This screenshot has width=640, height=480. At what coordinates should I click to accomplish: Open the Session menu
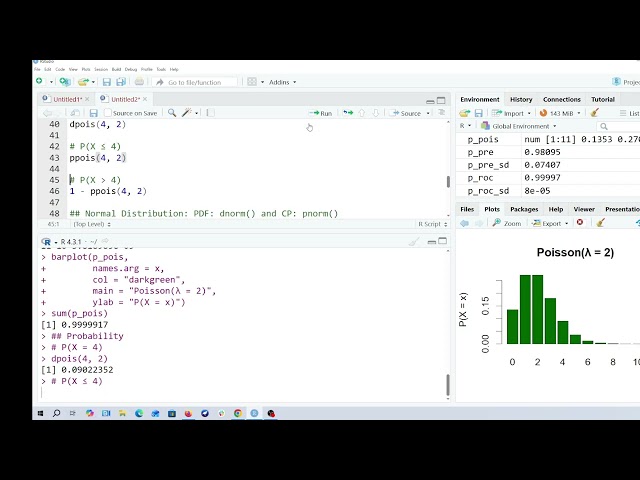click(x=101, y=69)
